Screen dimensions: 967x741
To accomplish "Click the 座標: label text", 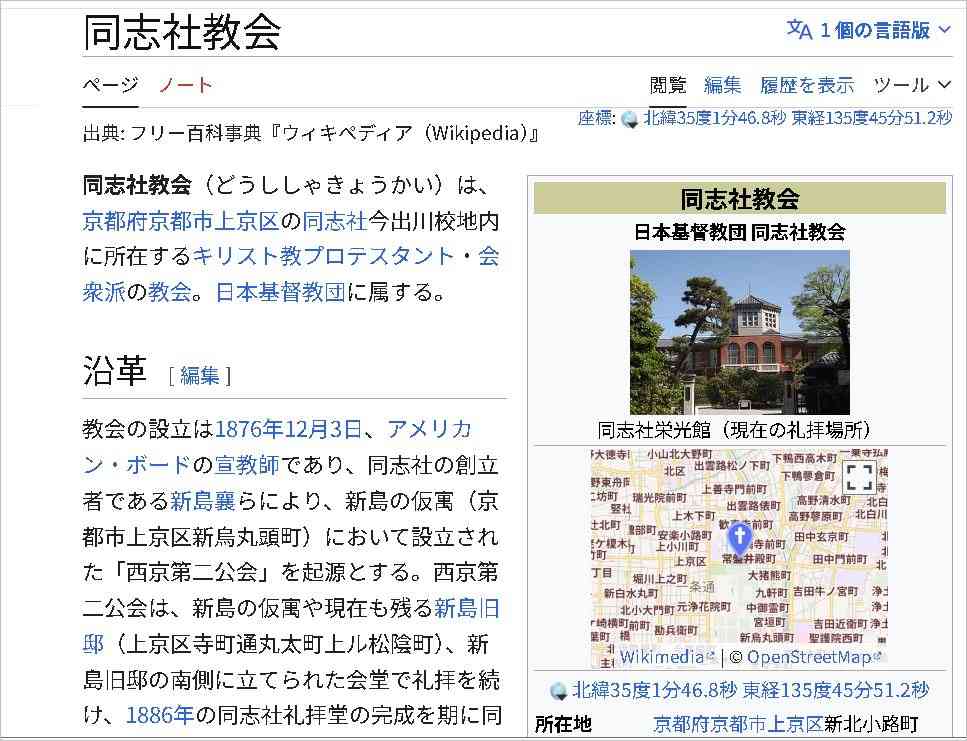I will [597, 118].
